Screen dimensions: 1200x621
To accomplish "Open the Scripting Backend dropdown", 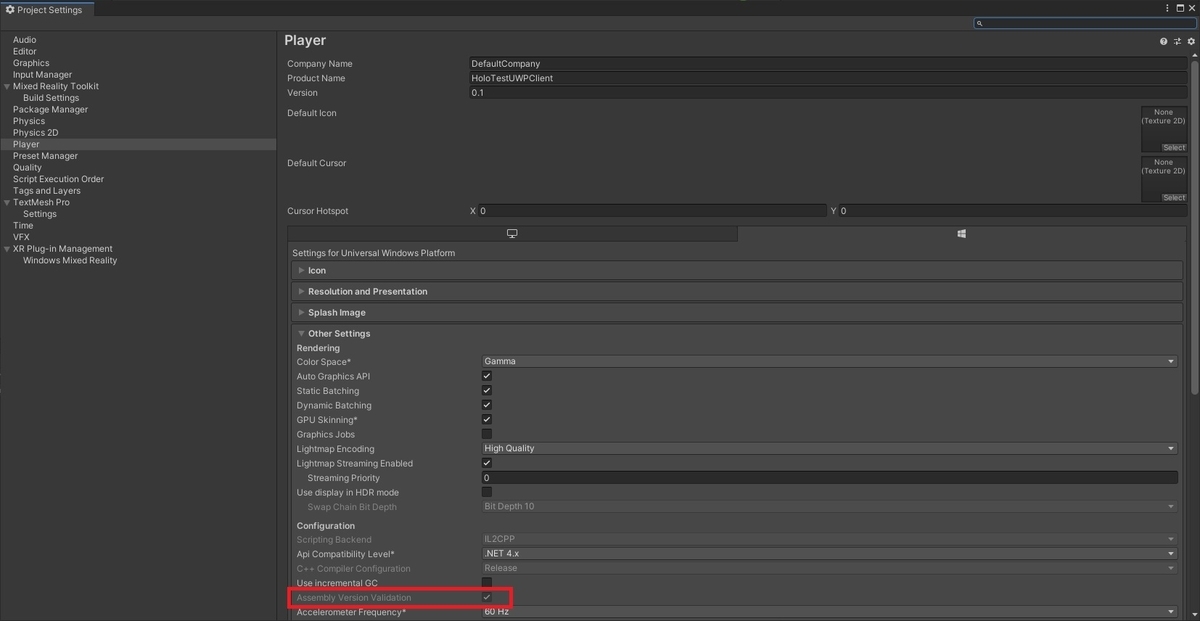I will [829, 539].
